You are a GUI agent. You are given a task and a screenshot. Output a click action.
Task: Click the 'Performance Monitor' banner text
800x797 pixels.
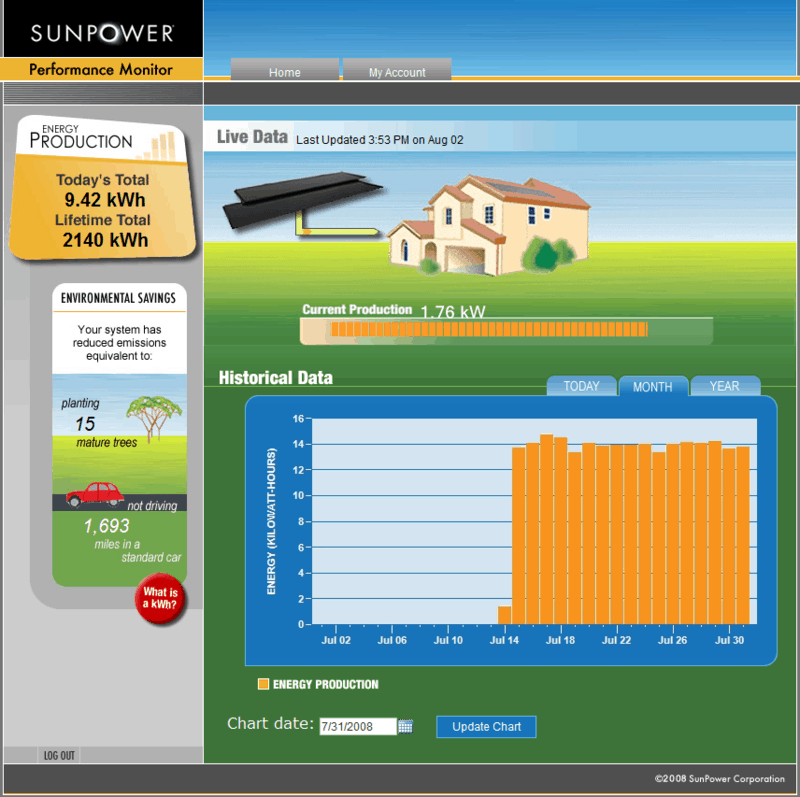(x=101, y=69)
